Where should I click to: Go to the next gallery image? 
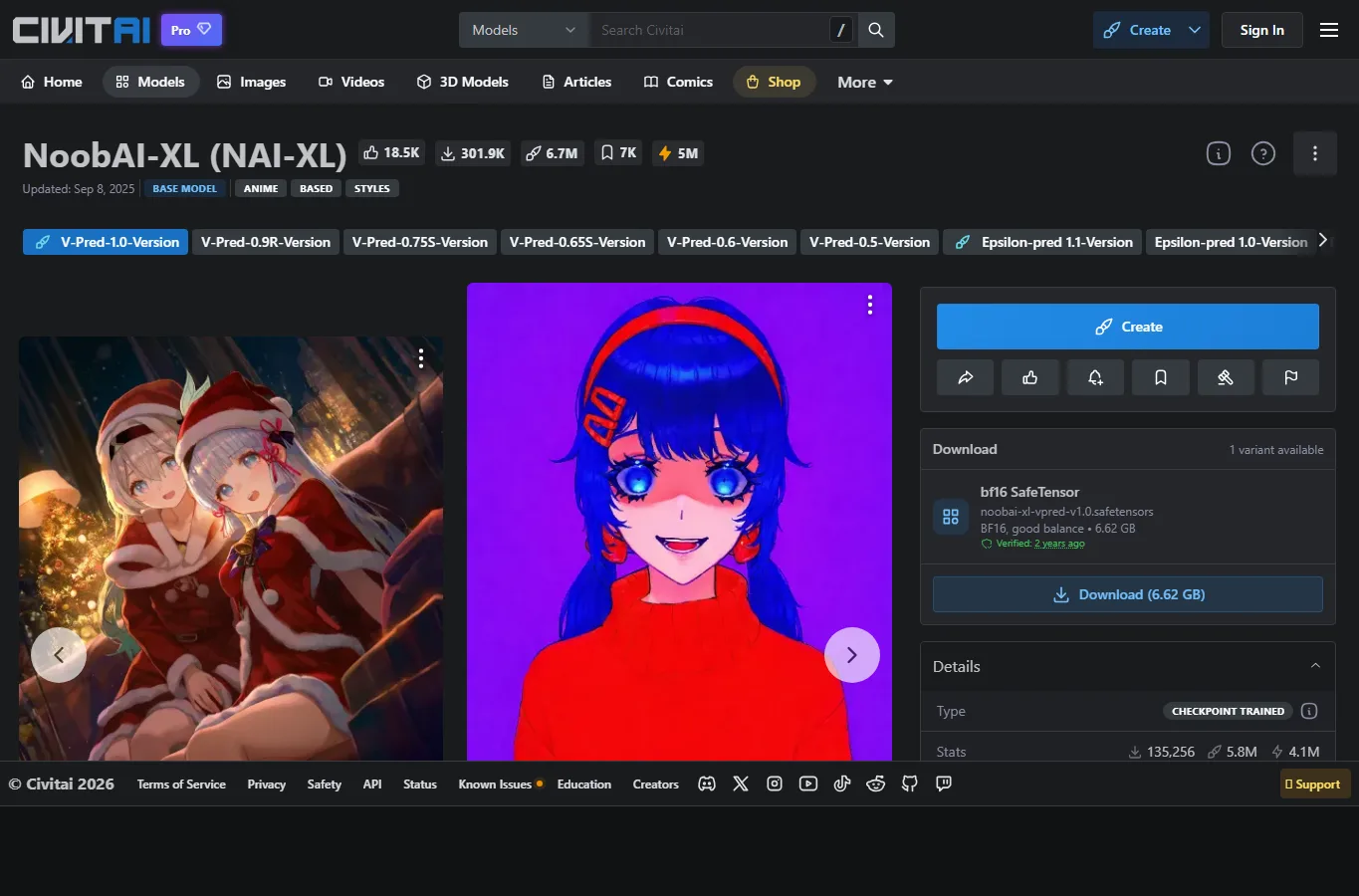tap(852, 655)
